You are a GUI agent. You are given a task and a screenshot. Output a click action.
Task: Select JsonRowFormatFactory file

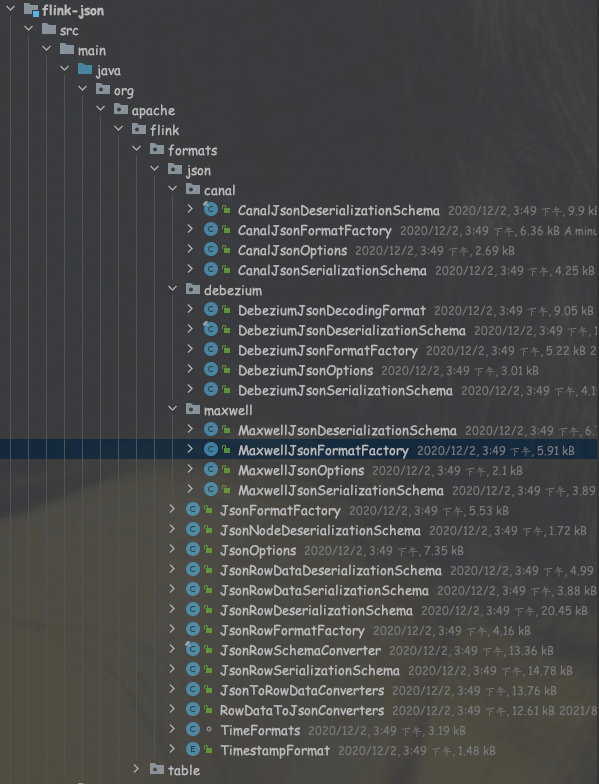click(x=292, y=630)
